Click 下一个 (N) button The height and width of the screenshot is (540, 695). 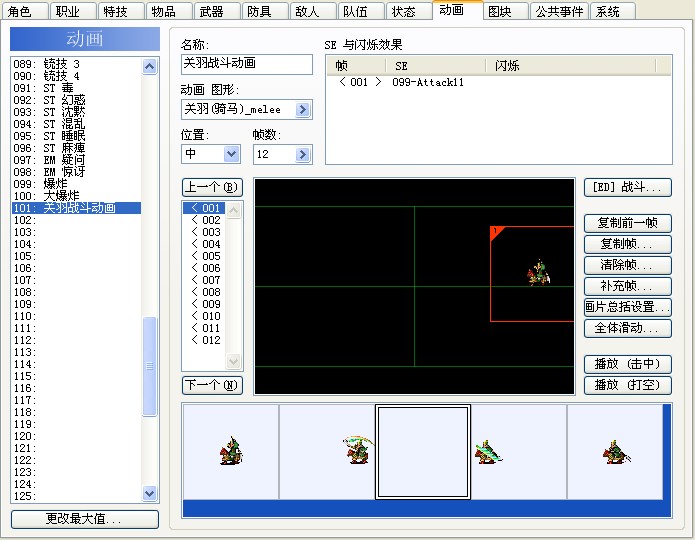click(x=212, y=385)
